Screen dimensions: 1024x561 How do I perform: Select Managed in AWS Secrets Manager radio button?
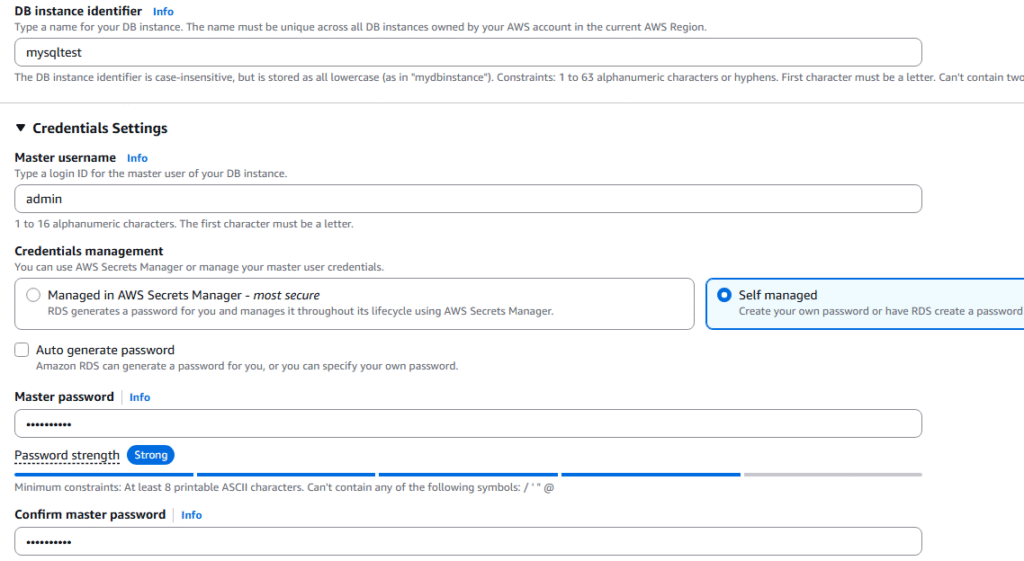[x=33, y=295]
